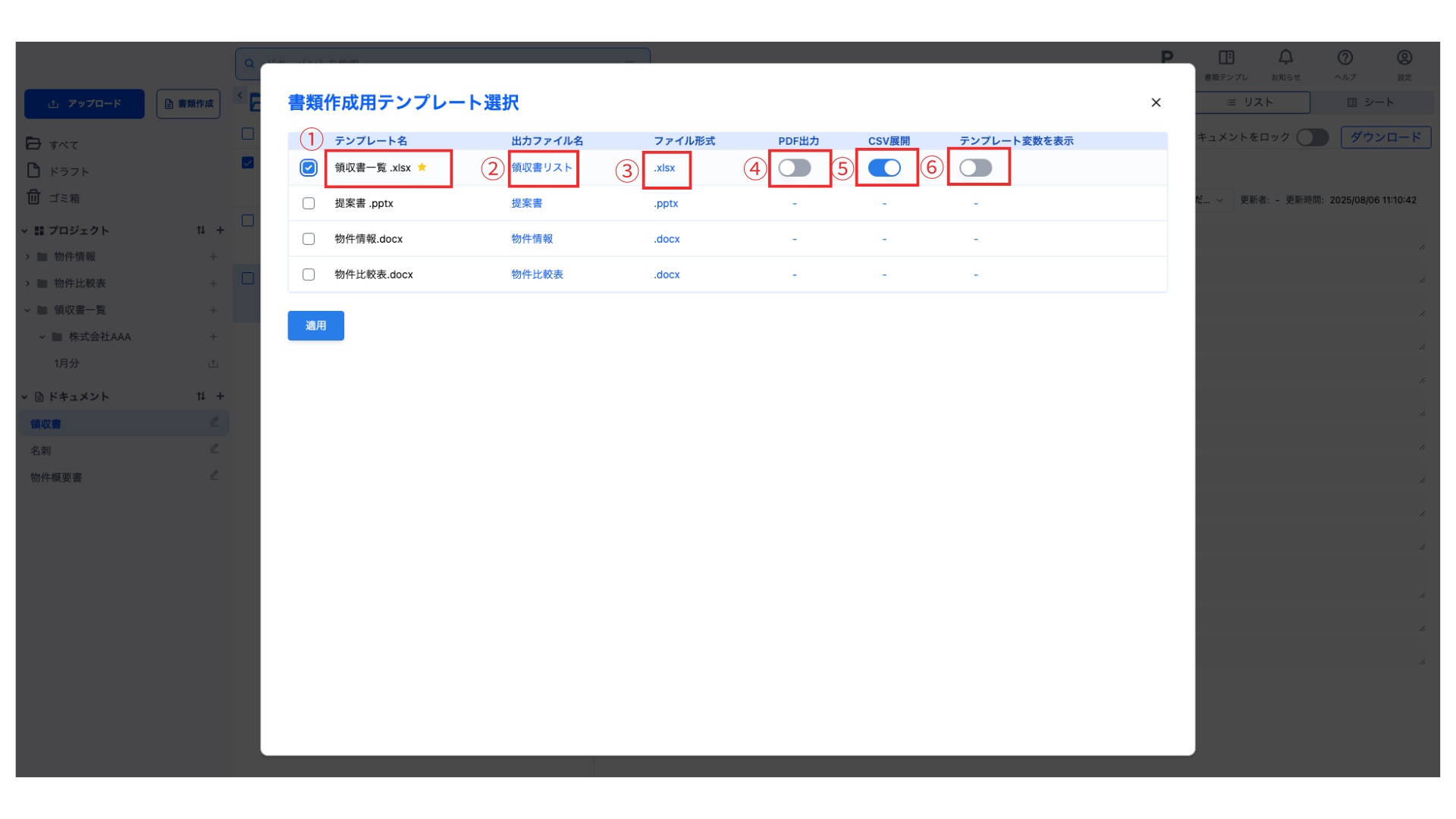This screenshot has width=1456, height=819.
Task: Click the upload icon next to 1月分
Action: click(x=213, y=364)
